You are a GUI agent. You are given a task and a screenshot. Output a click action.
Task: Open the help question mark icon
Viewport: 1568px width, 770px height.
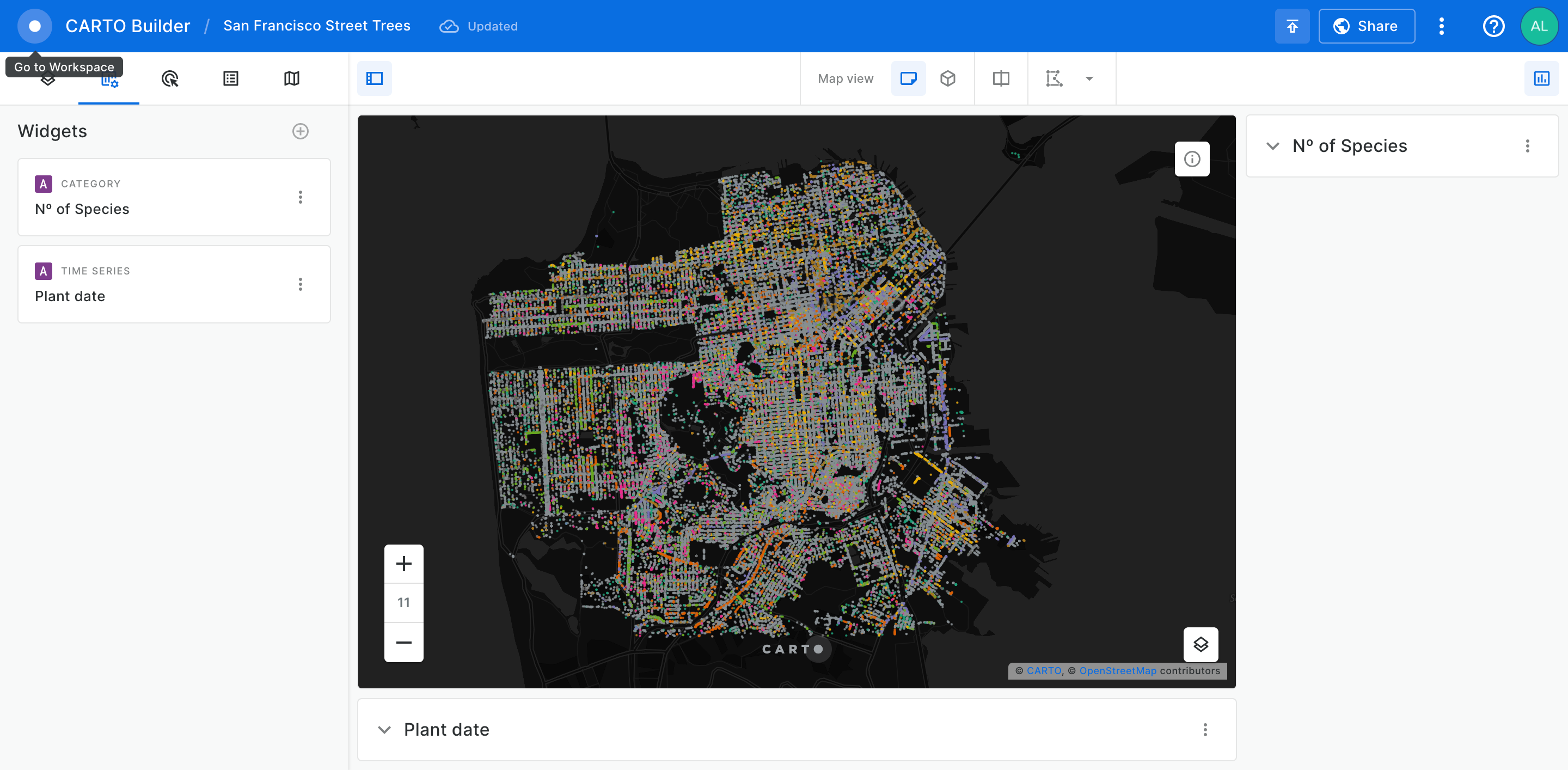tap(1493, 26)
